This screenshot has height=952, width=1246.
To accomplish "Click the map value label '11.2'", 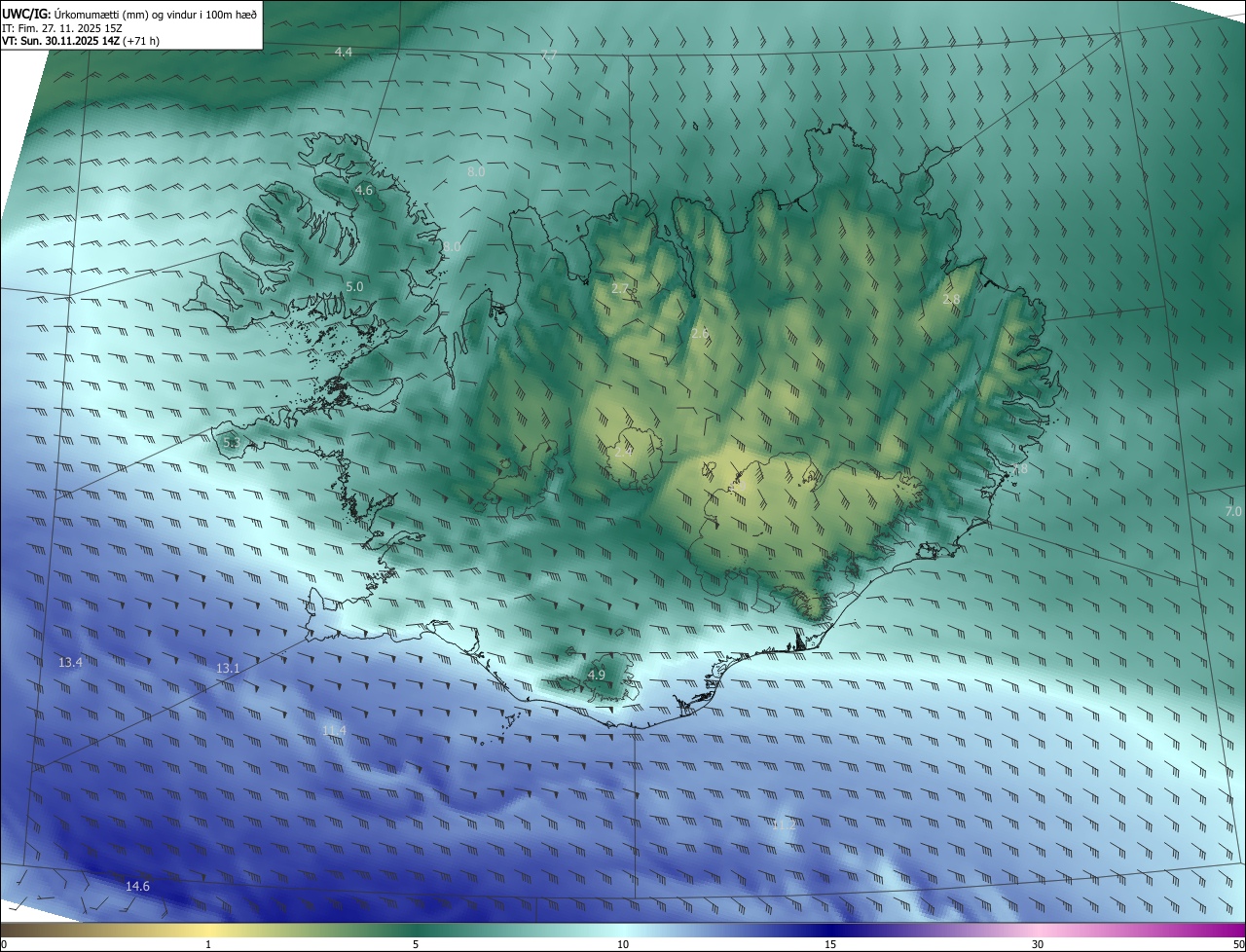I will click(x=784, y=825).
